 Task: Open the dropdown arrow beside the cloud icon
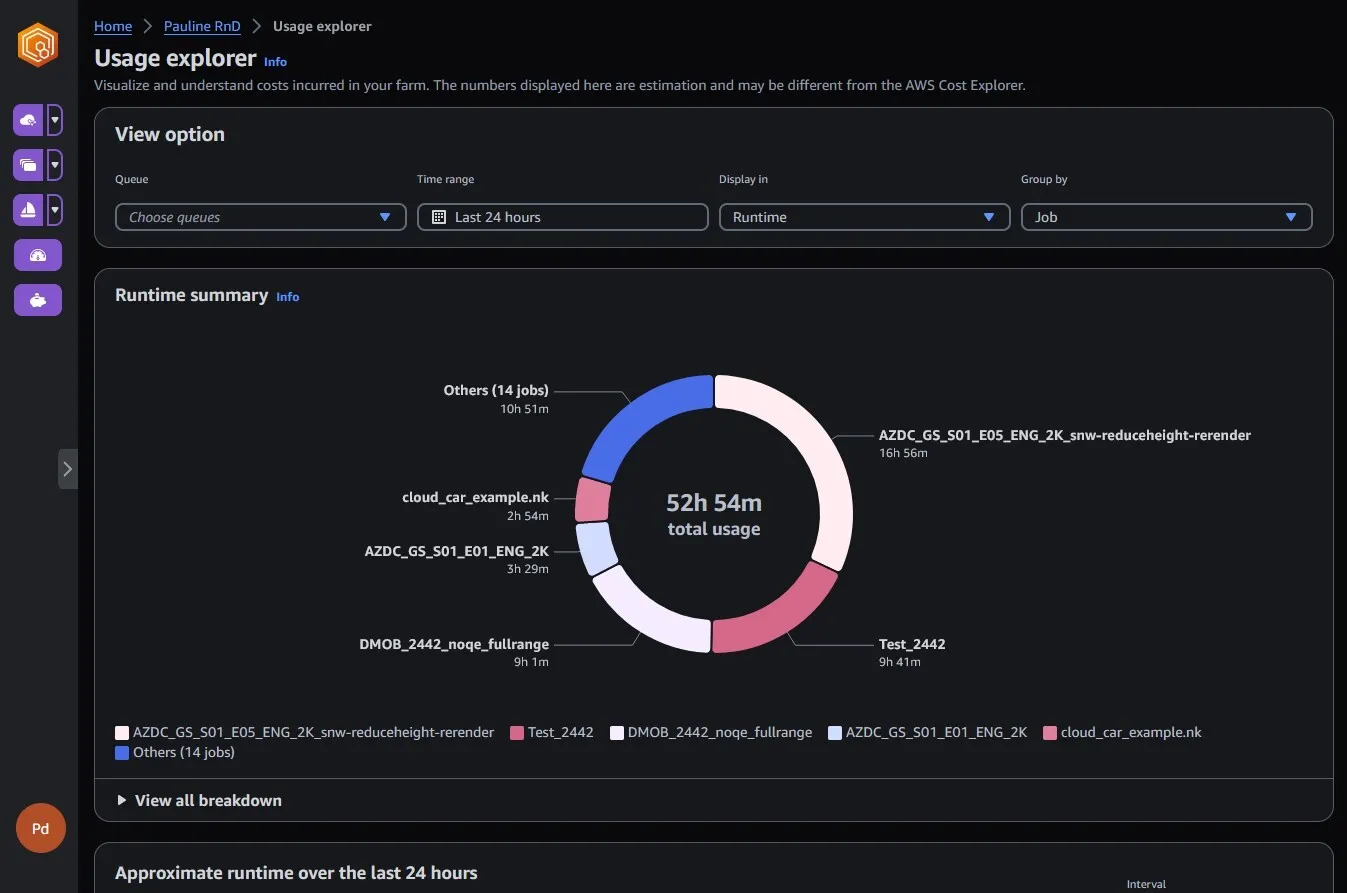(x=55, y=120)
